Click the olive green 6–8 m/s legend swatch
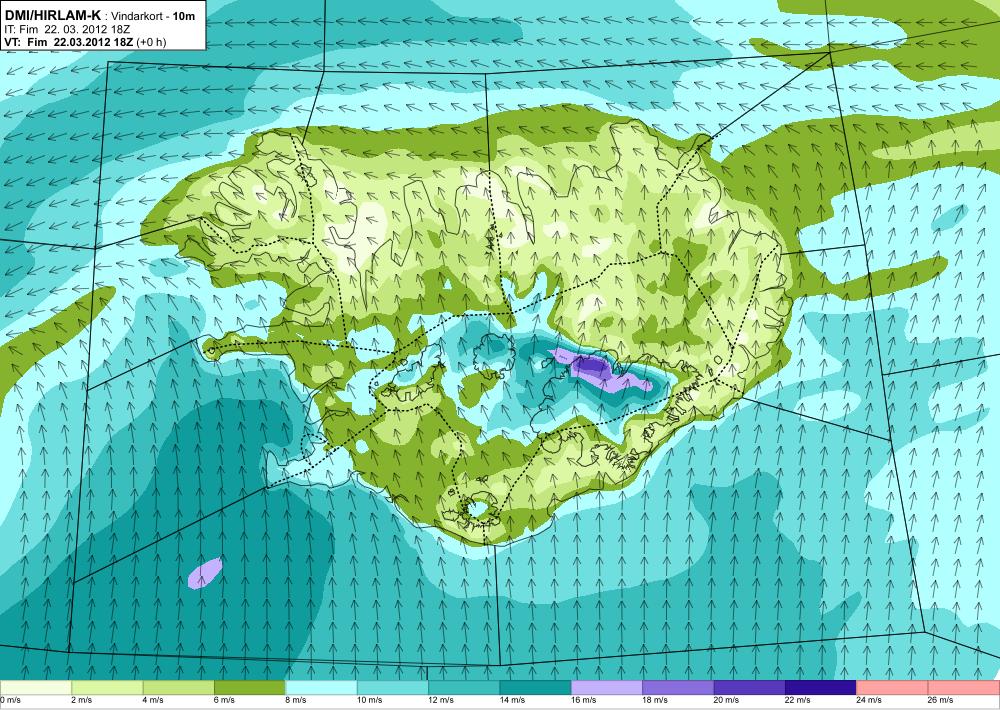The image size is (1000, 710). (x=249, y=688)
